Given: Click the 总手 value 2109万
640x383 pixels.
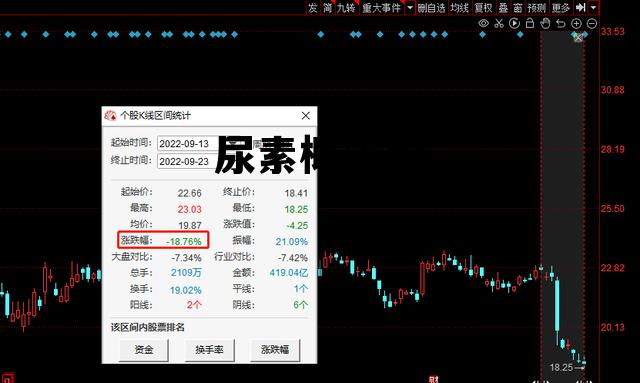Looking at the screenshot, I should 186,273.
